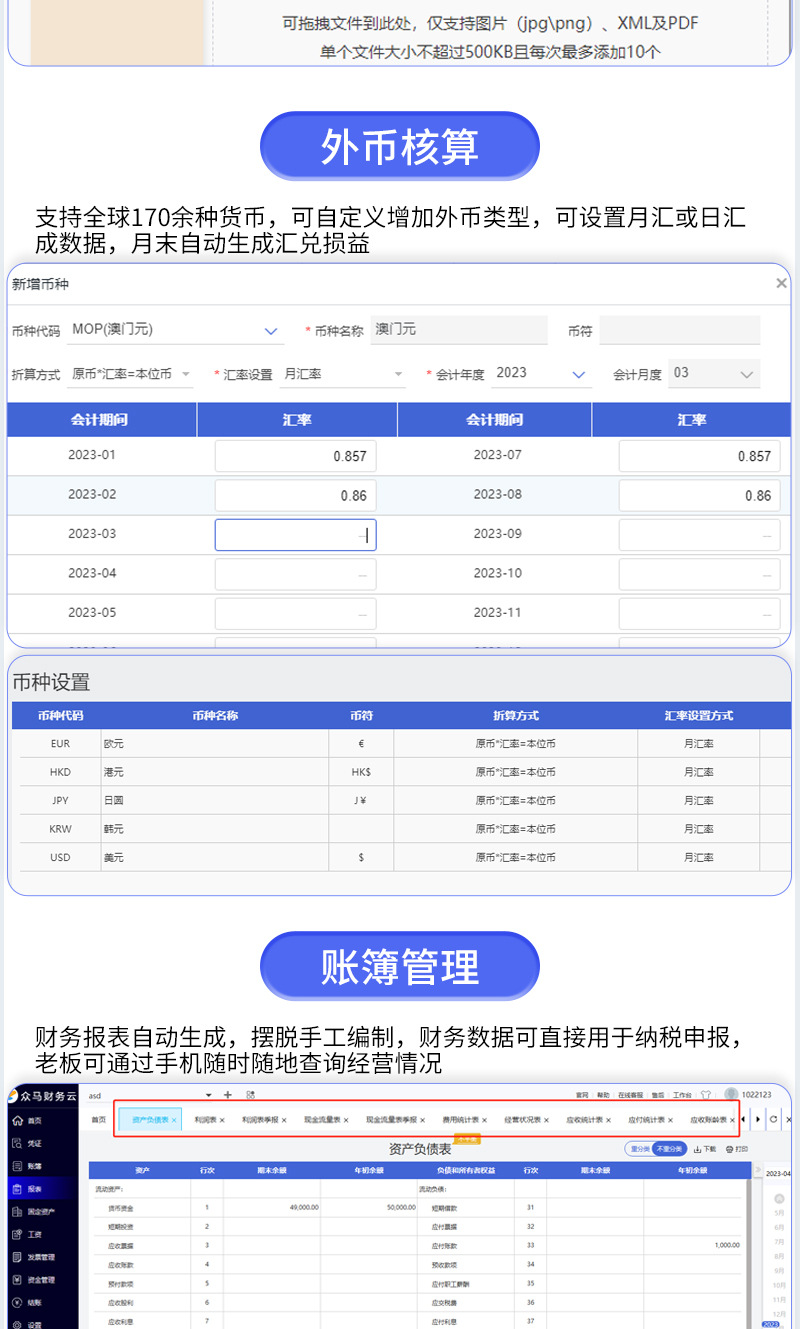Image resolution: width=800 pixels, height=1329 pixels.
Task: Close the 利润表 tab with its x
Action: pos(222,1120)
